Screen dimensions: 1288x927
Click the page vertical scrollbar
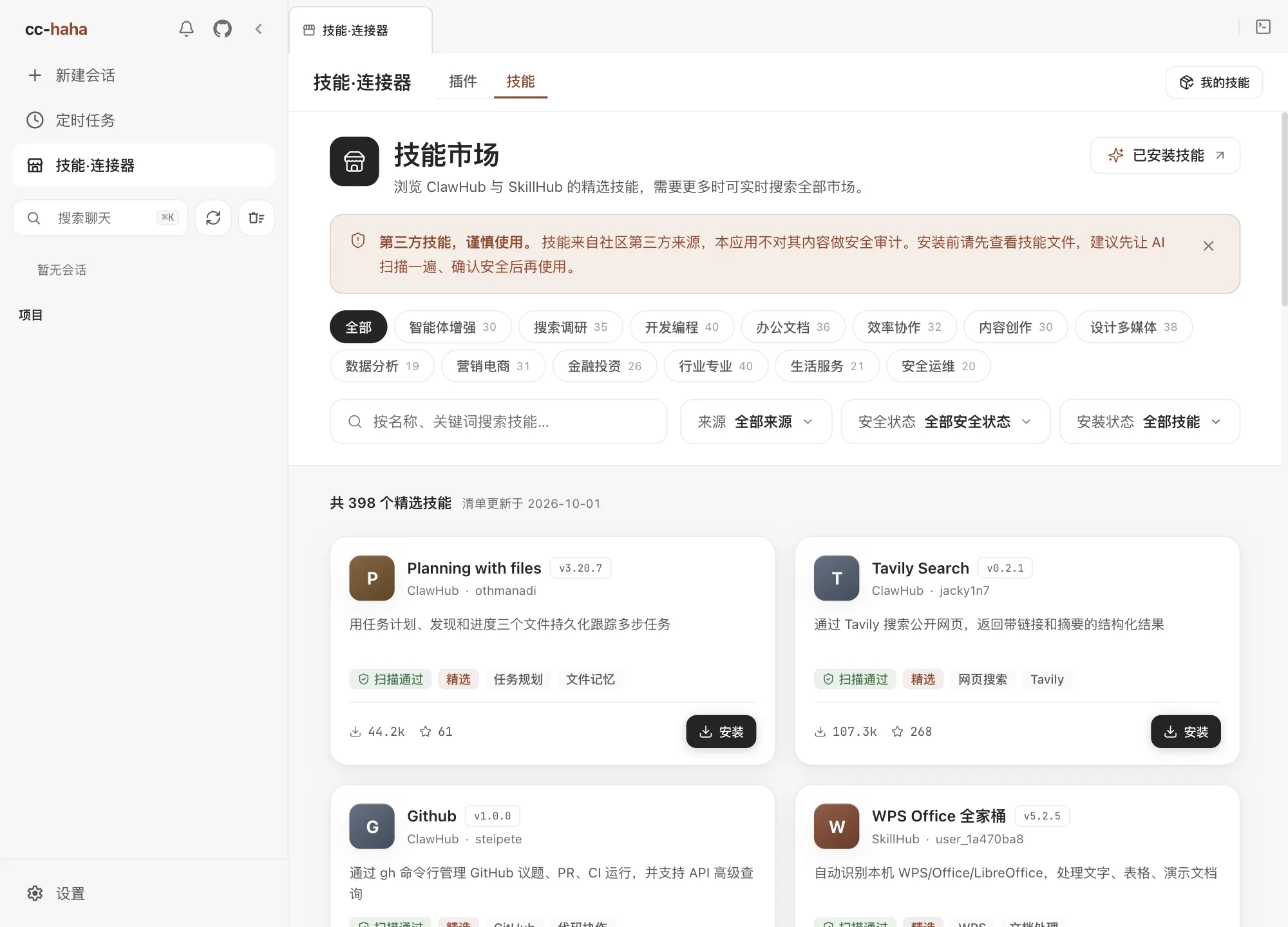[x=1284, y=209]
